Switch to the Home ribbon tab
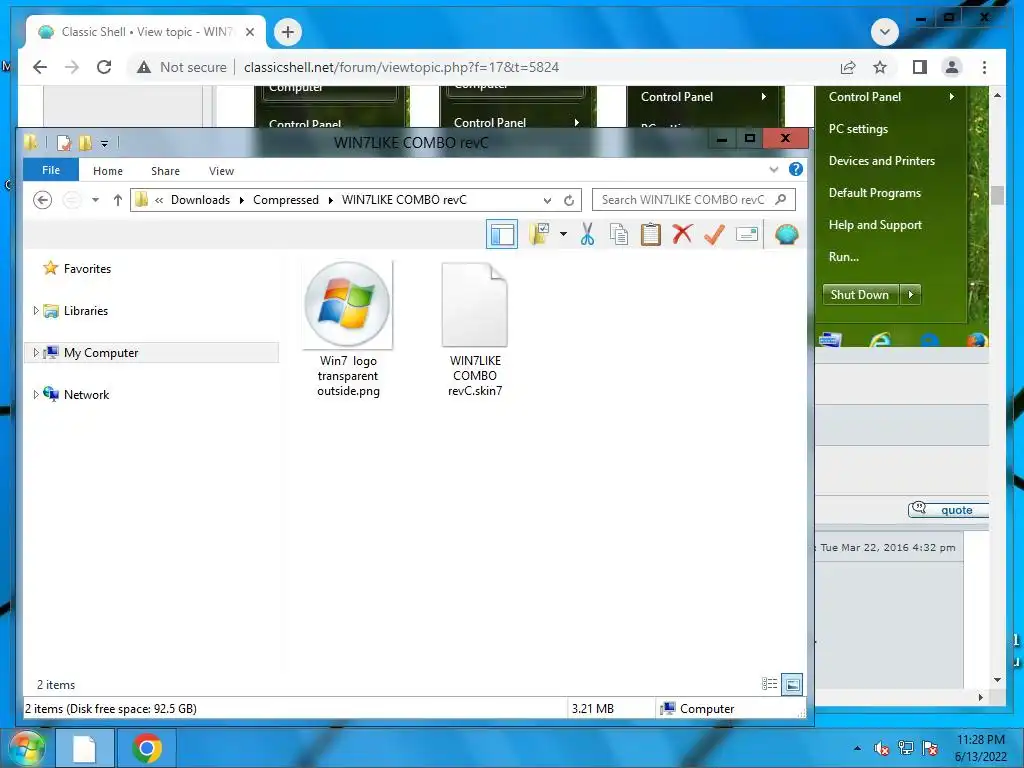The image size is (1024, 768). 108,170
